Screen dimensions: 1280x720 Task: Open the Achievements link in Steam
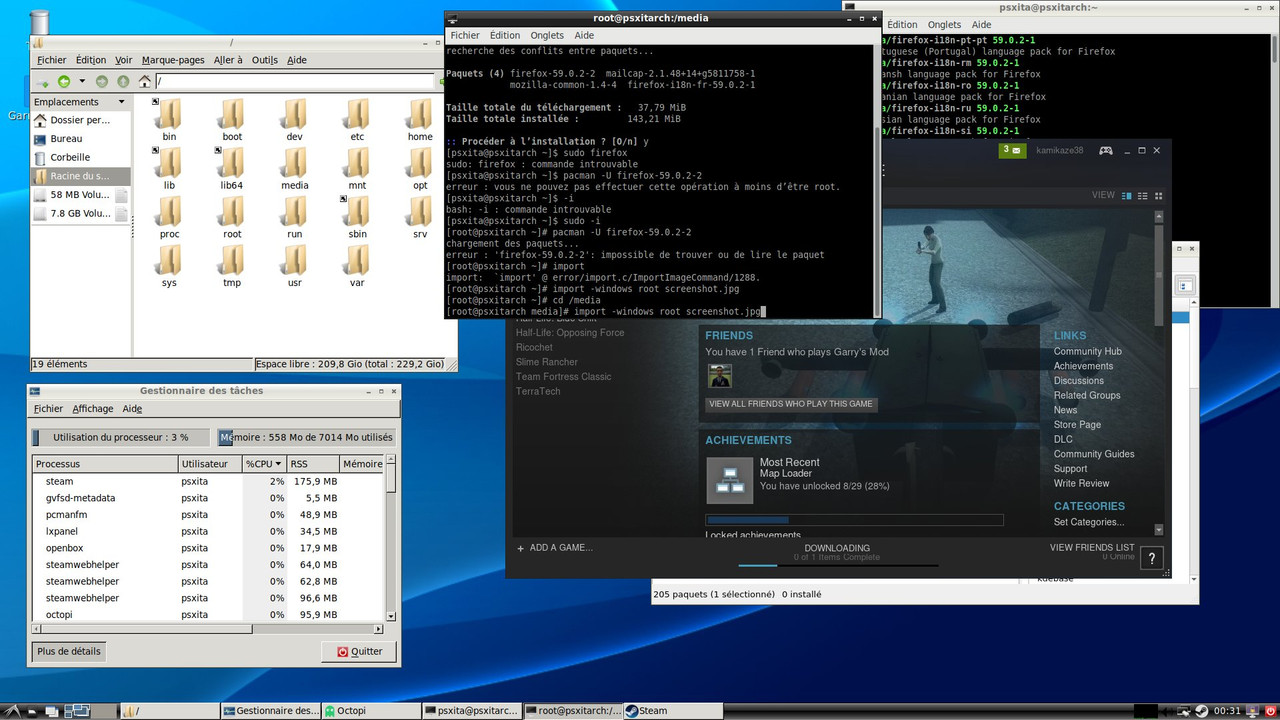pyautogui.click(x=1083, y=366)
